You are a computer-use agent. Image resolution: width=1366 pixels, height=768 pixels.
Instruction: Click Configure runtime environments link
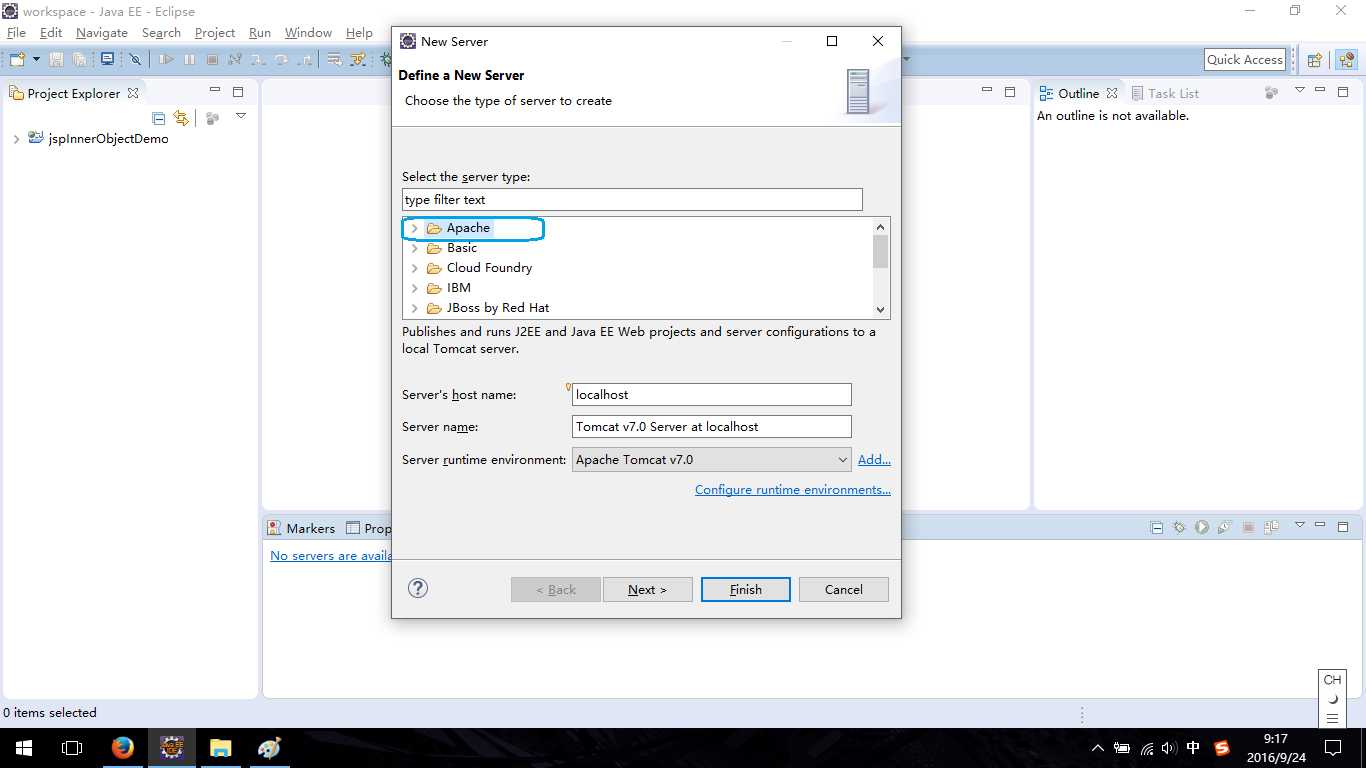[793, 490]
